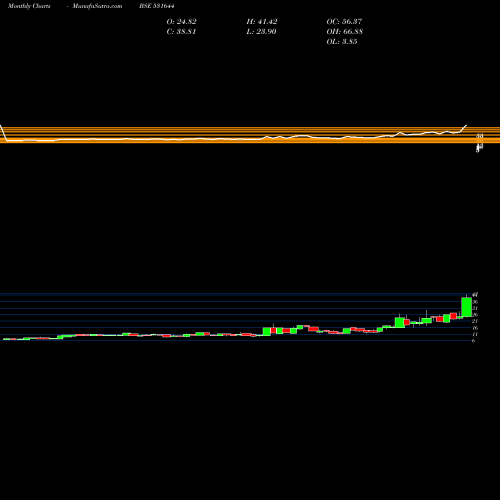Select the low value "L: 23.90"
The height and width of the screenshot is (500, 500).
click(261, 32)
